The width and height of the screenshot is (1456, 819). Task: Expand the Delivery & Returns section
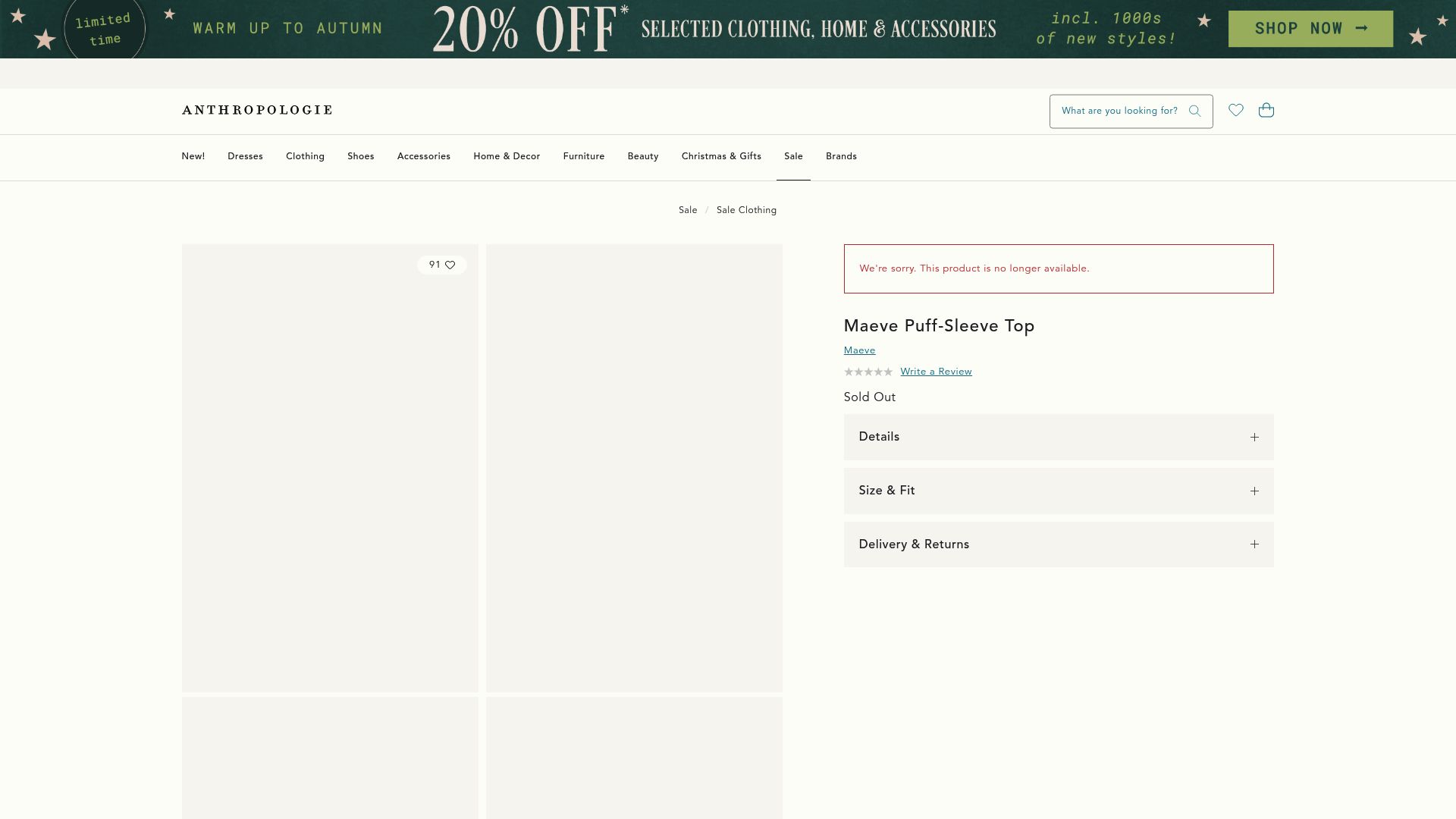coord(914,544)
